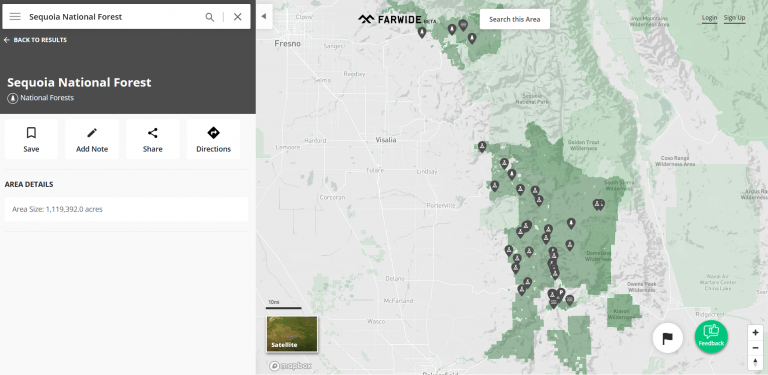
Task: Clear the search with the X icon
Action: (x=238, y=17)
